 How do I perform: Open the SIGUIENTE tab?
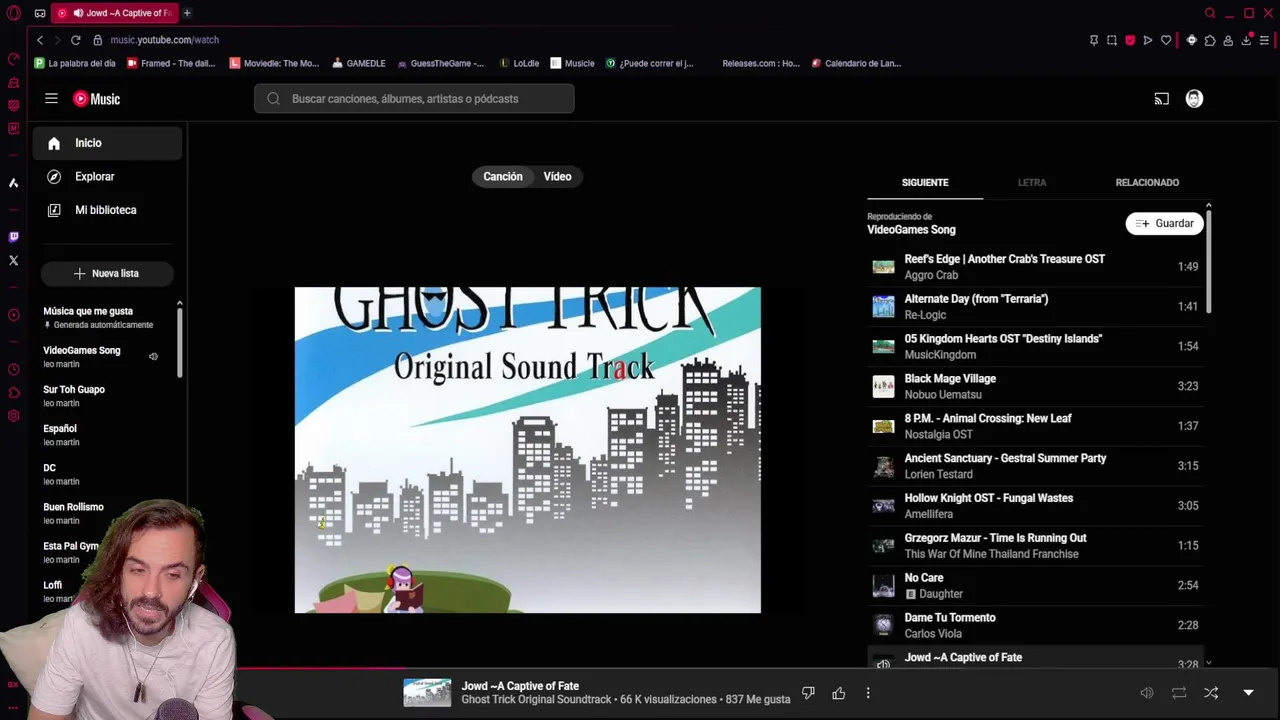[925, 182]
